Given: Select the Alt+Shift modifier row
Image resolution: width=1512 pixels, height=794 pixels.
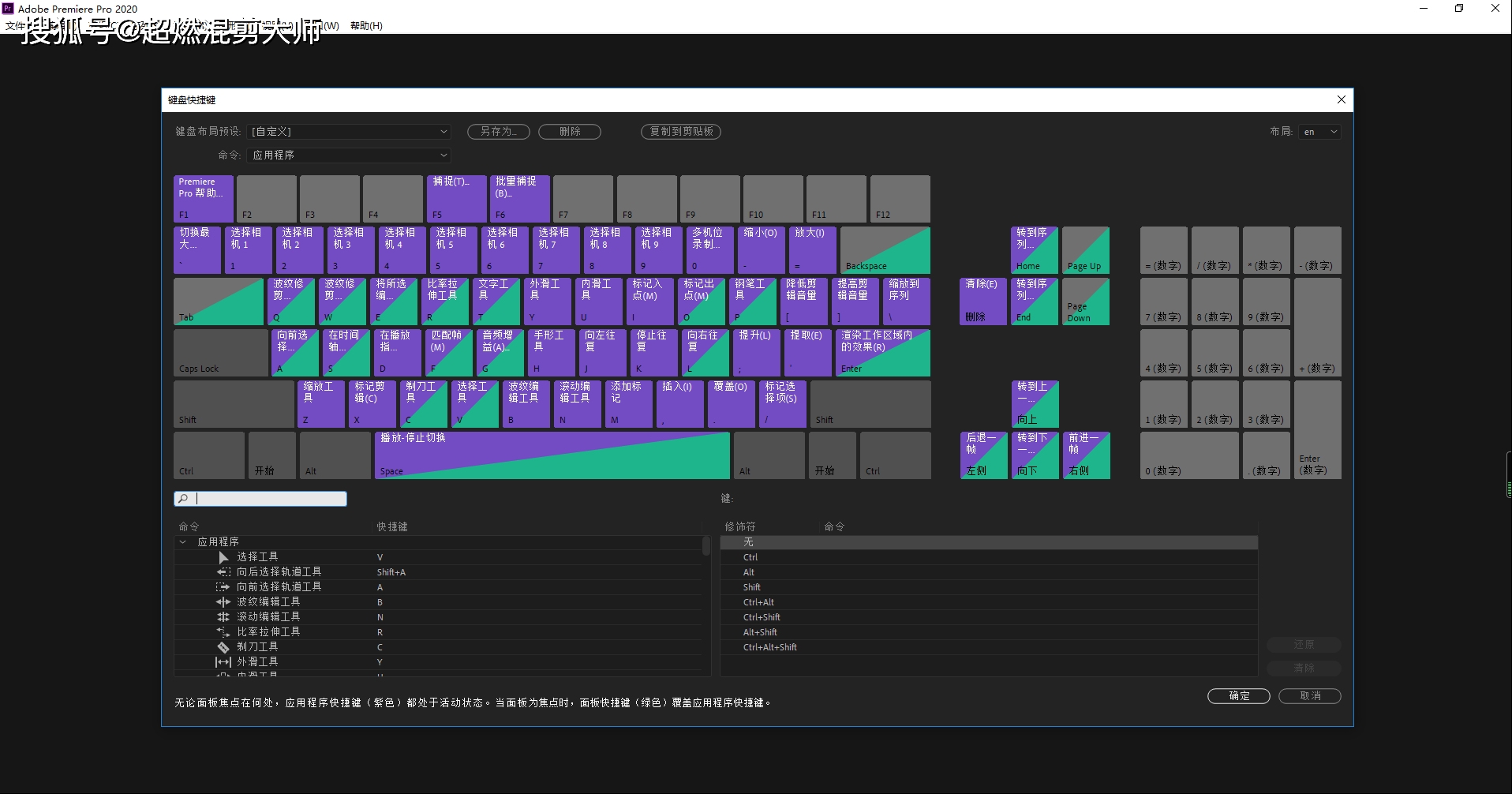Looking at the screenshot, I should 989,632.
